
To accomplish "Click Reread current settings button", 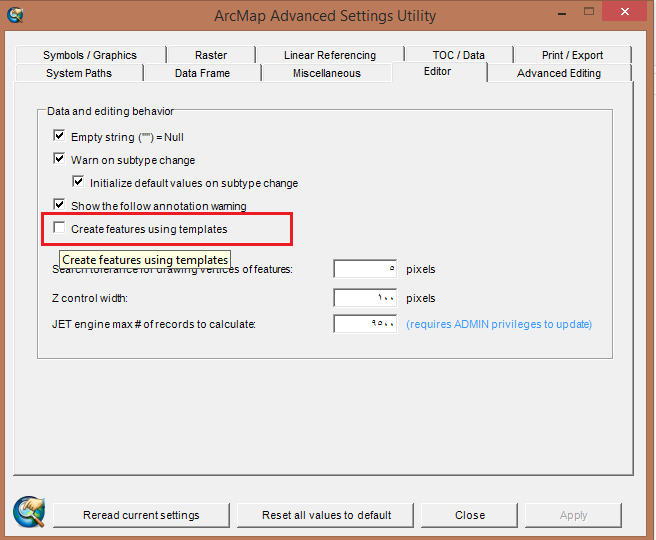I will (x=141, y=515).
